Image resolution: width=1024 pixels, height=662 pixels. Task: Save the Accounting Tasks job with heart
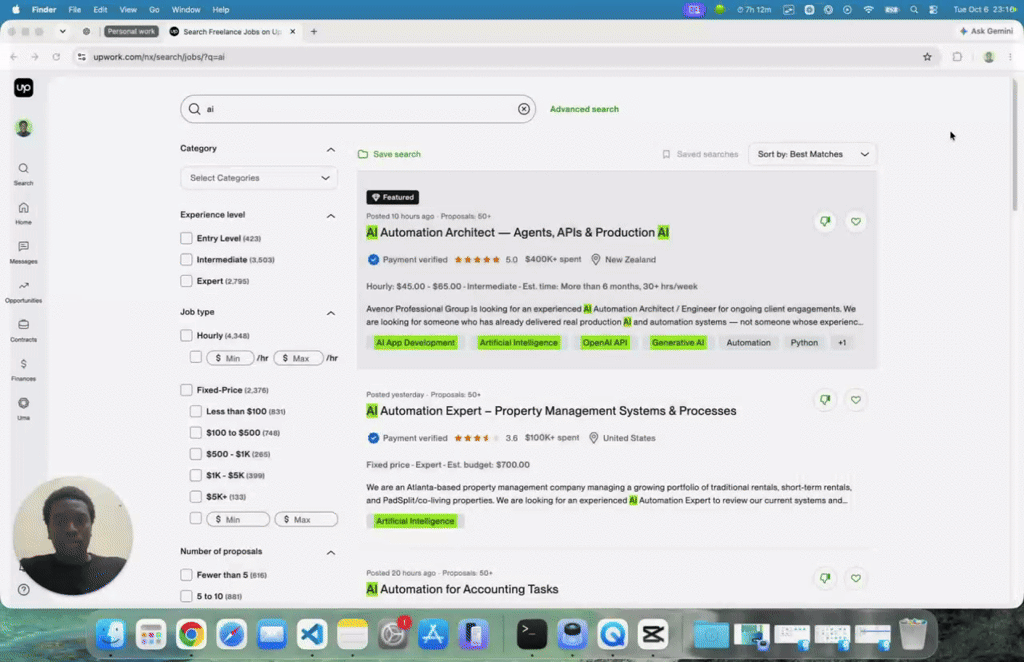[x=856, y=578]
